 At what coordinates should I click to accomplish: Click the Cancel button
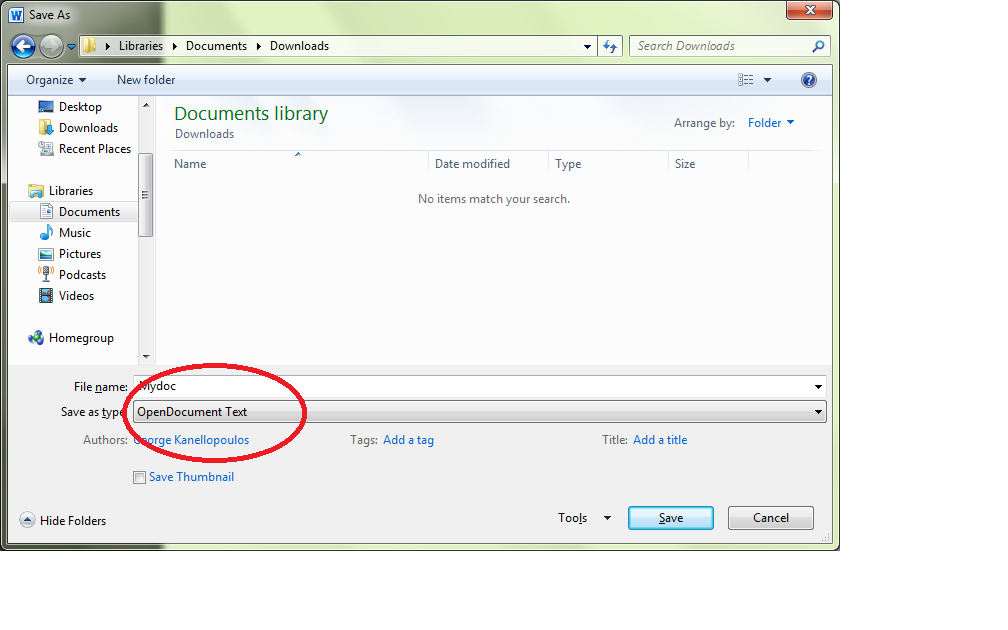(770, 518)
